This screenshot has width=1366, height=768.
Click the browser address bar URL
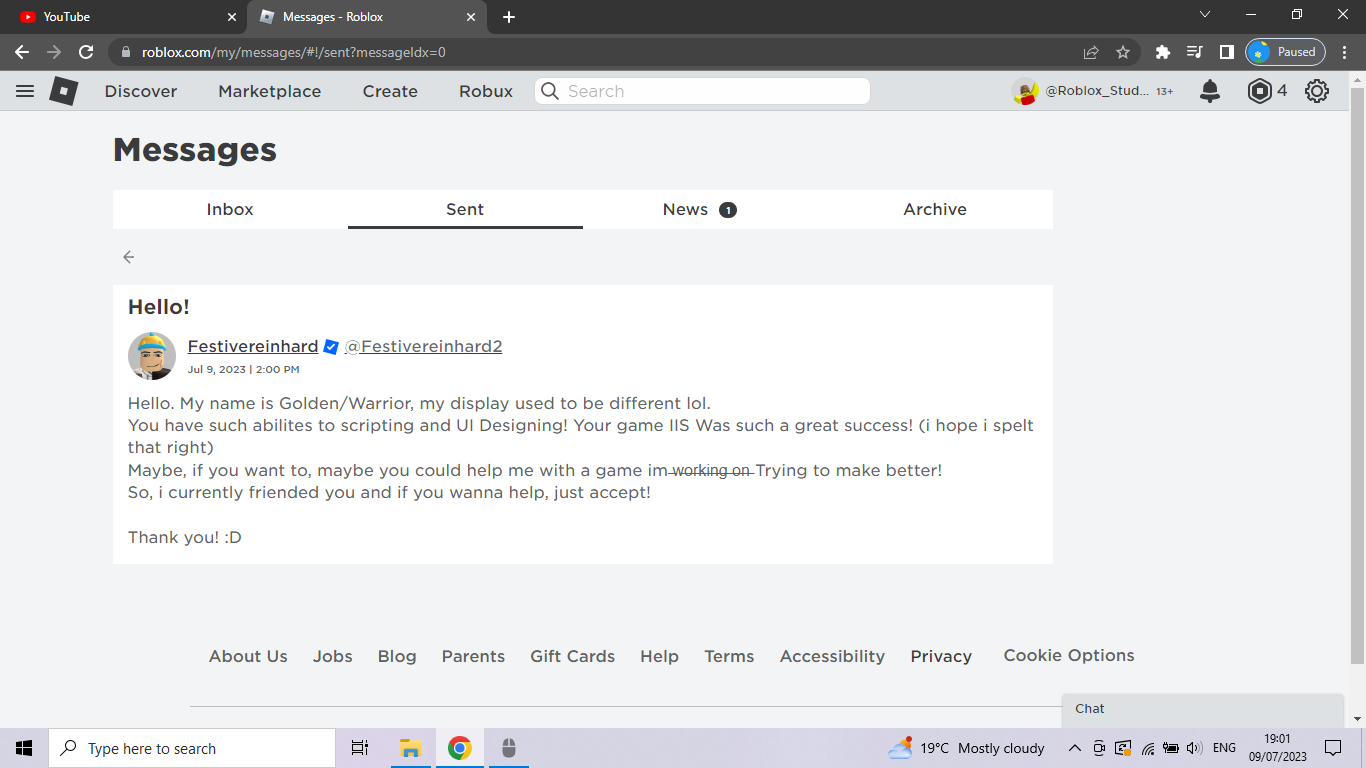click(294, 52)
